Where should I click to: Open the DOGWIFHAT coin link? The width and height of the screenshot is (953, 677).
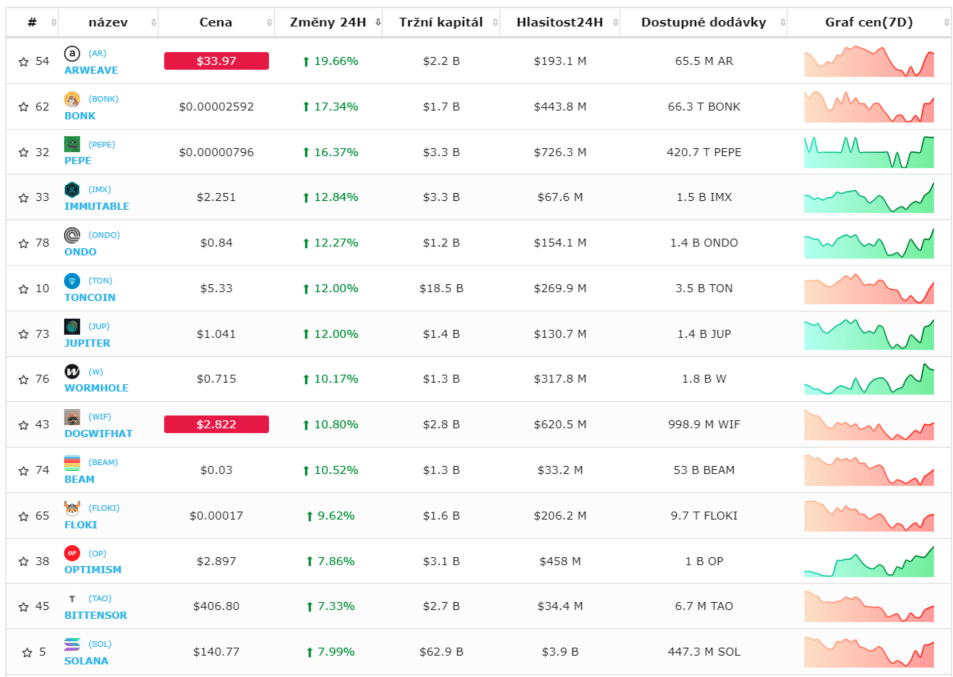(98, 433)
